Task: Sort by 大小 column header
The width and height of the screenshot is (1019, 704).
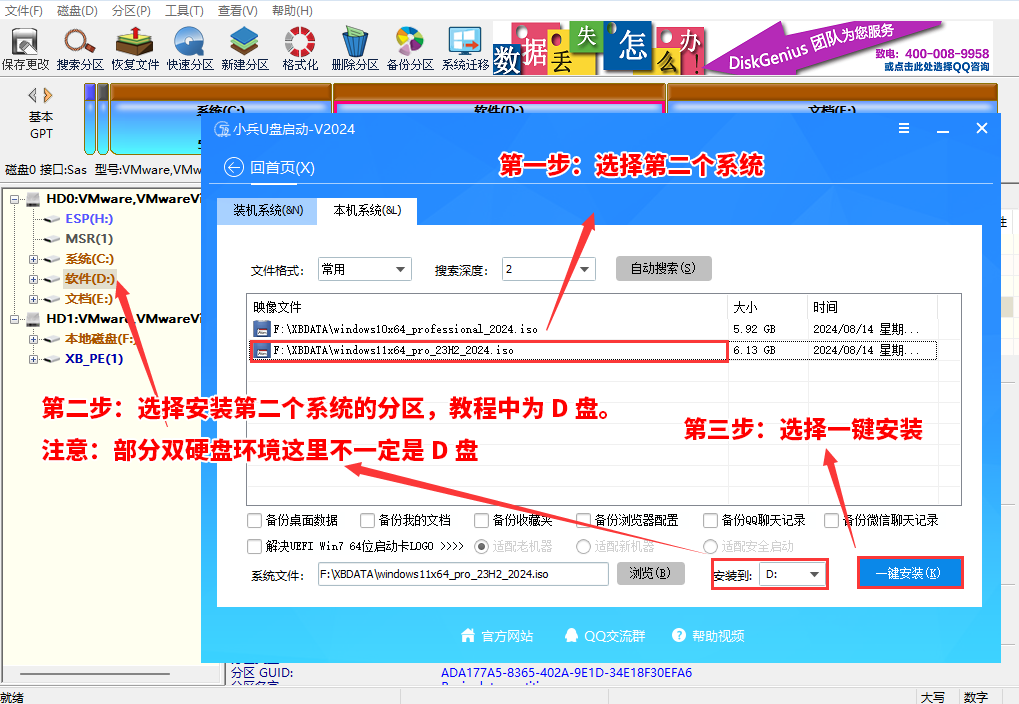Action: pos(767,307)
